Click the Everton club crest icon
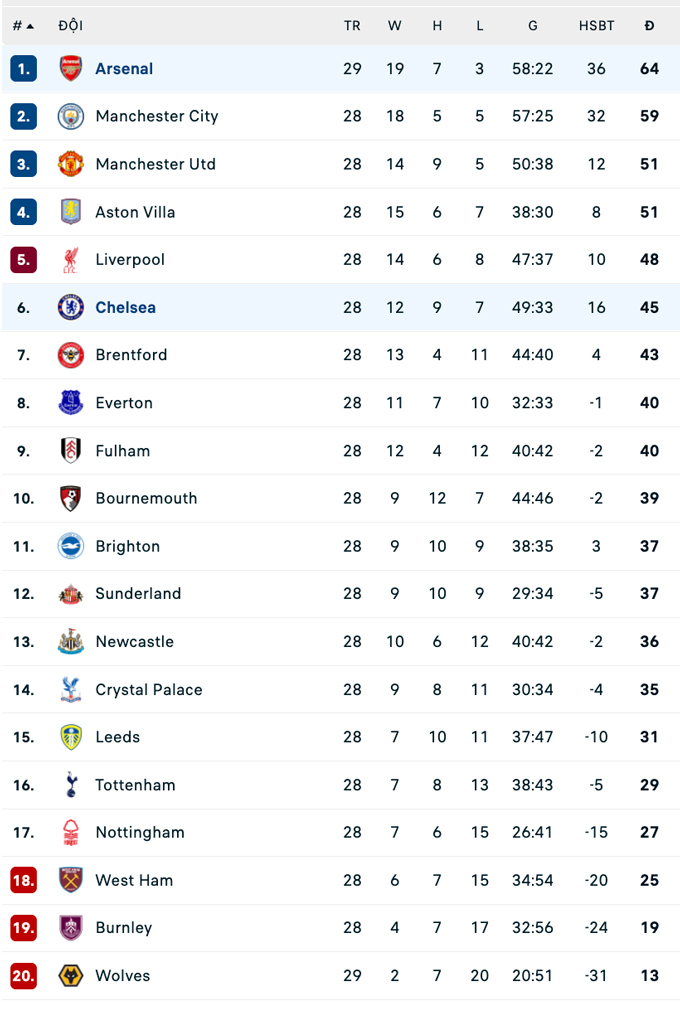Viewport: 680px width, 1013px height. pyautogui.click(x=71, y=403)
